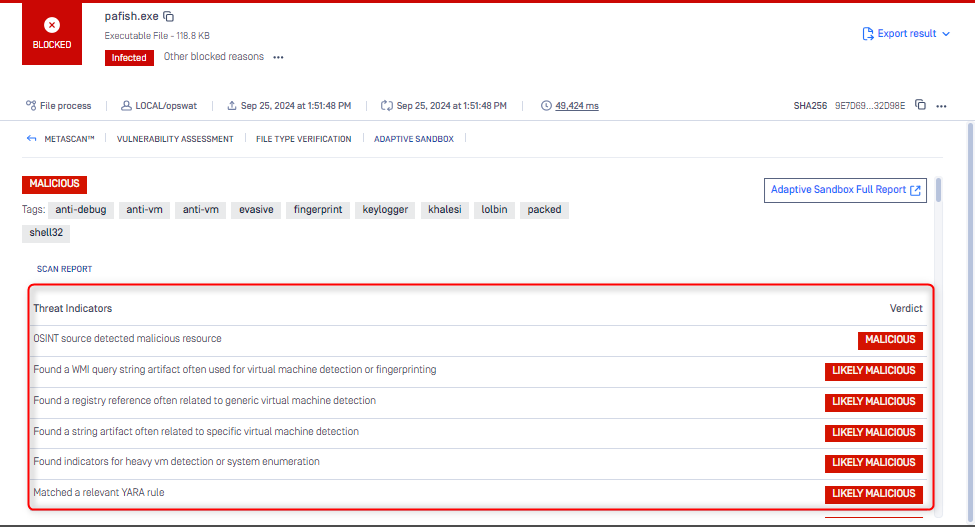Click the clock duration icon
This screenshot has height=527, width=975.
point(546,106)
